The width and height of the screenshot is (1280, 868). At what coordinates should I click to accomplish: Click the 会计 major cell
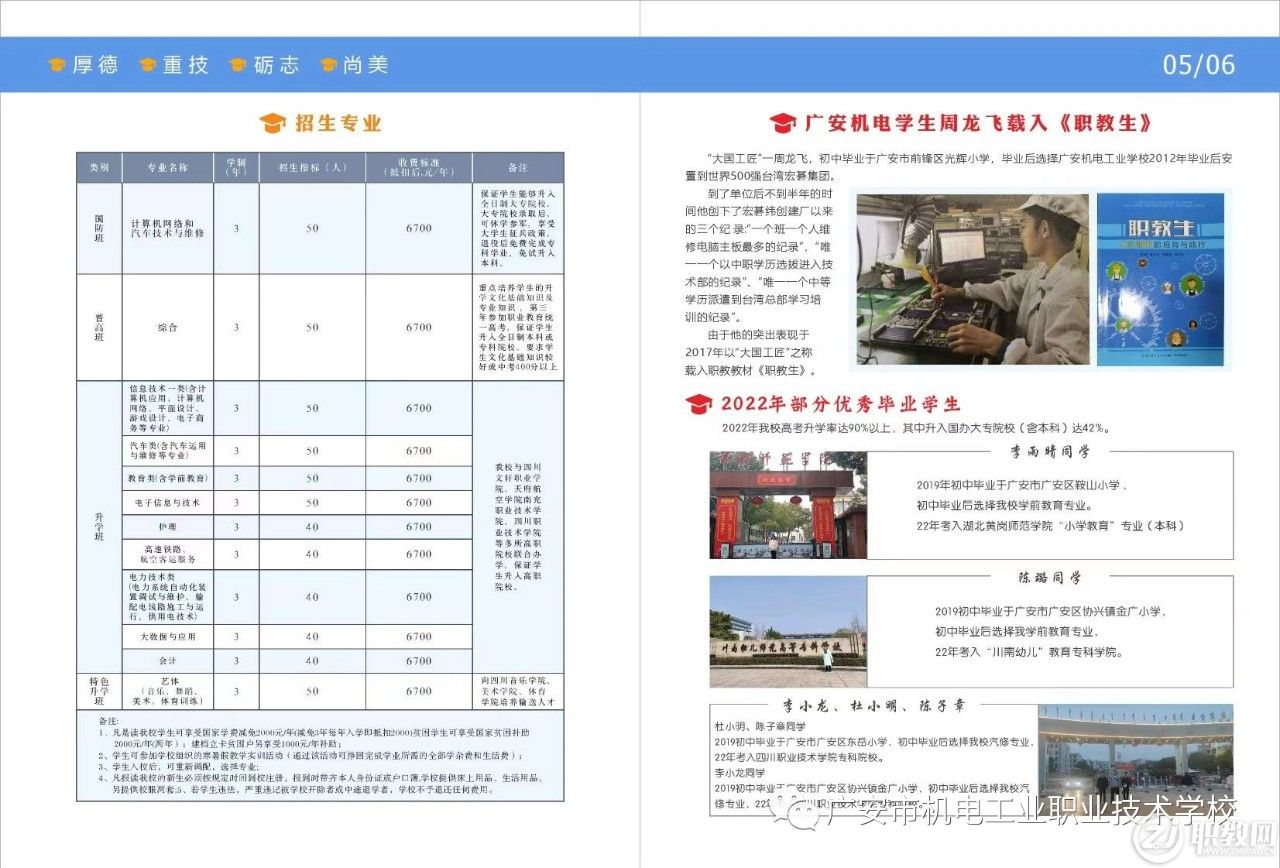pos(168,660)
